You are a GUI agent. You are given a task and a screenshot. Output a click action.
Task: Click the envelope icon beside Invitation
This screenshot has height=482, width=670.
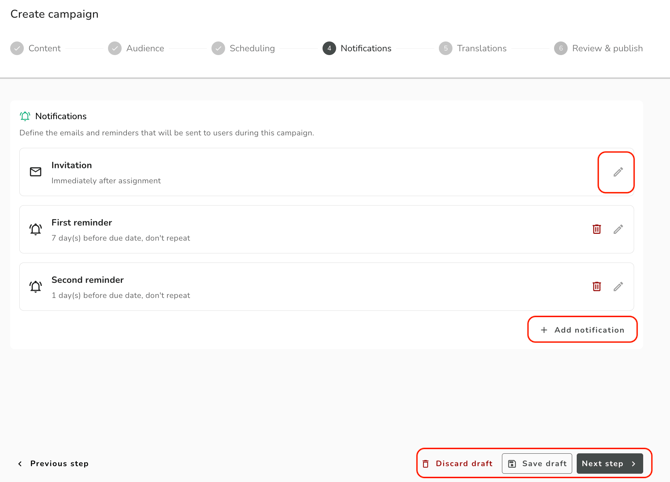pos(35,172)
